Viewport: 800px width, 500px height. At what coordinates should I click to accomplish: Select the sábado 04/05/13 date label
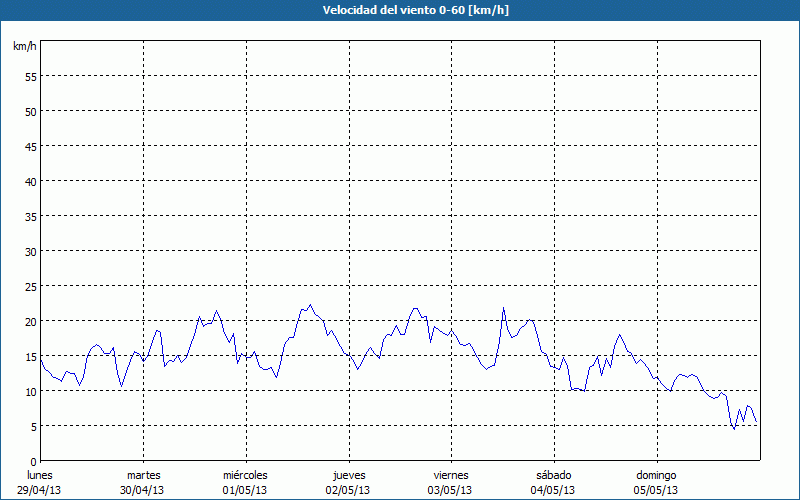tap(553, 482)
